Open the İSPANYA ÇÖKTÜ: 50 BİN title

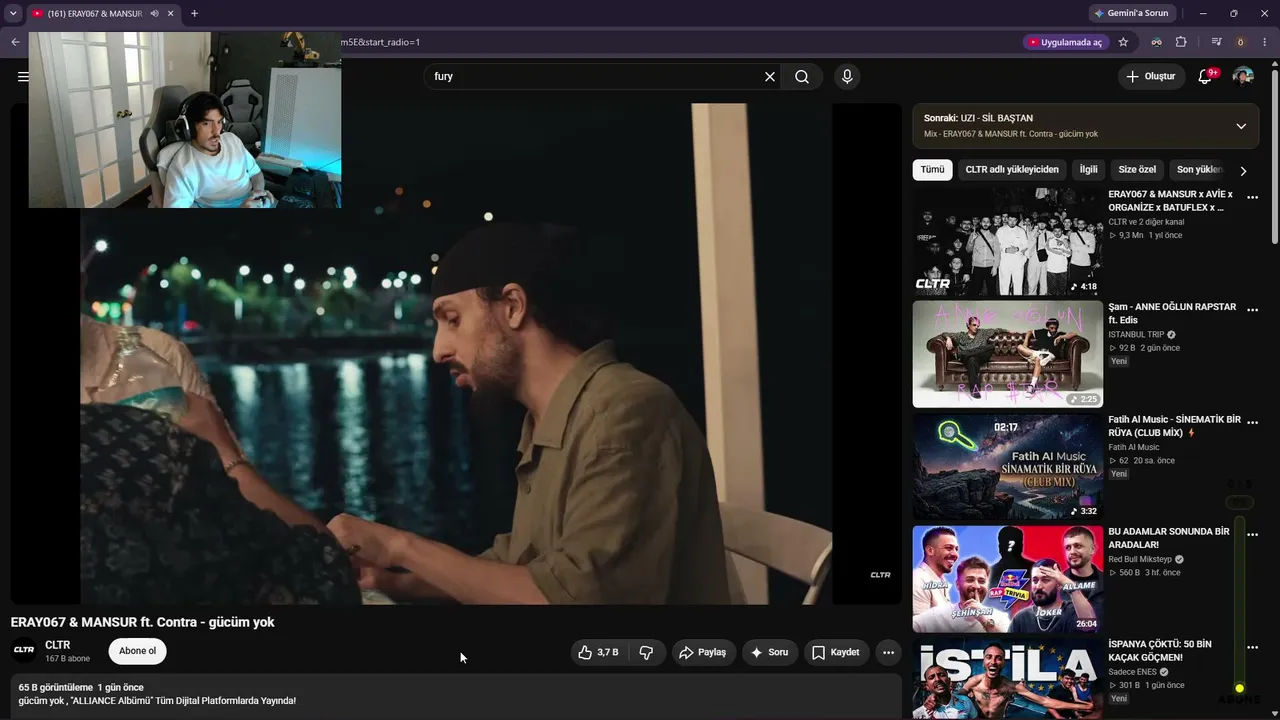click(1160, 651)
